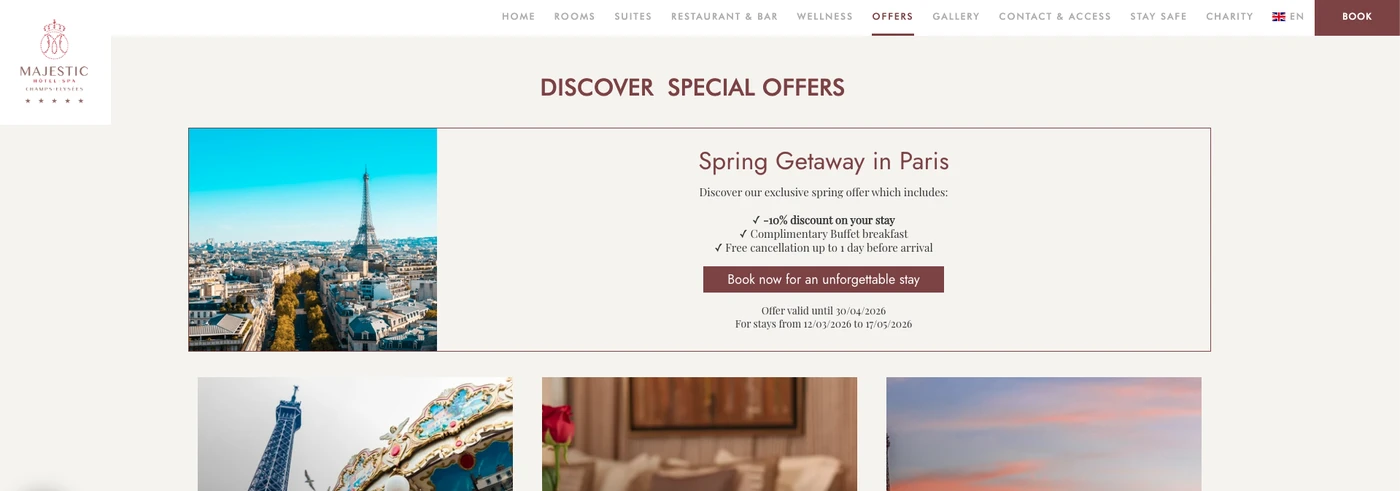Click Book now for an unforgettable stay
This screenshot has width=1400, height=491.
click(x=823, y=279)
